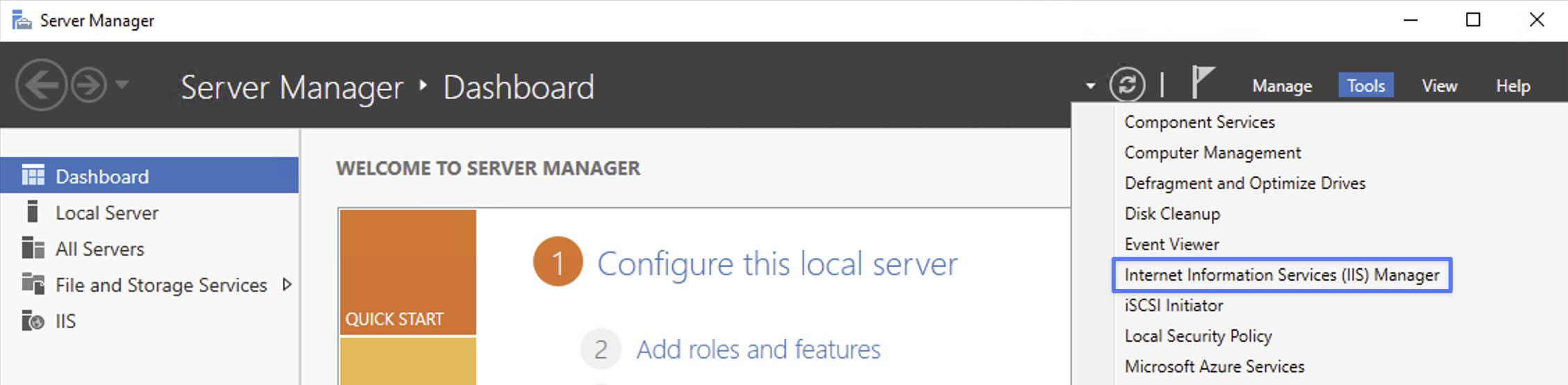Minimize the Server Manager window

pyautogui.click(x=1410, y=20)
